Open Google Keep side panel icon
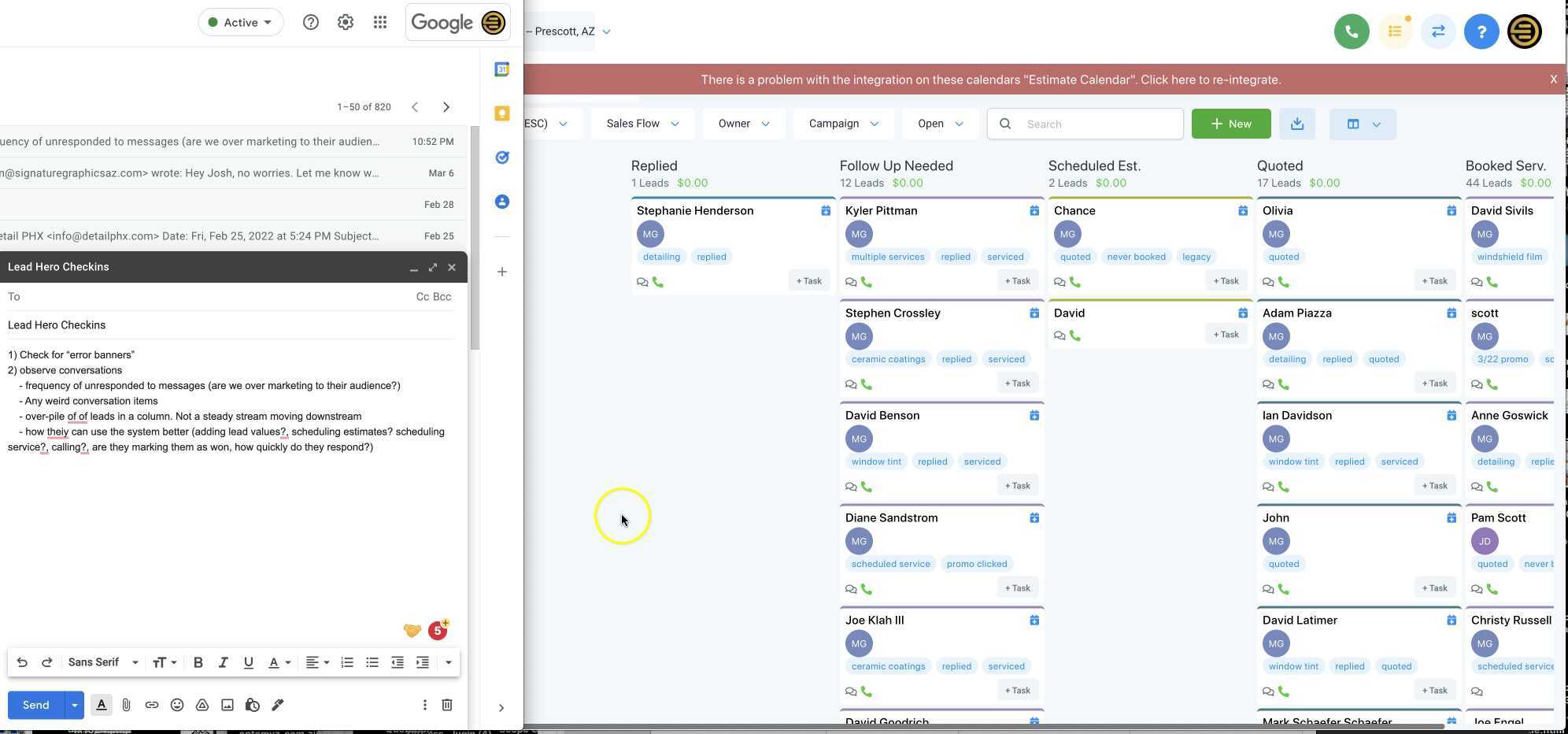 (x=502, y=113)
